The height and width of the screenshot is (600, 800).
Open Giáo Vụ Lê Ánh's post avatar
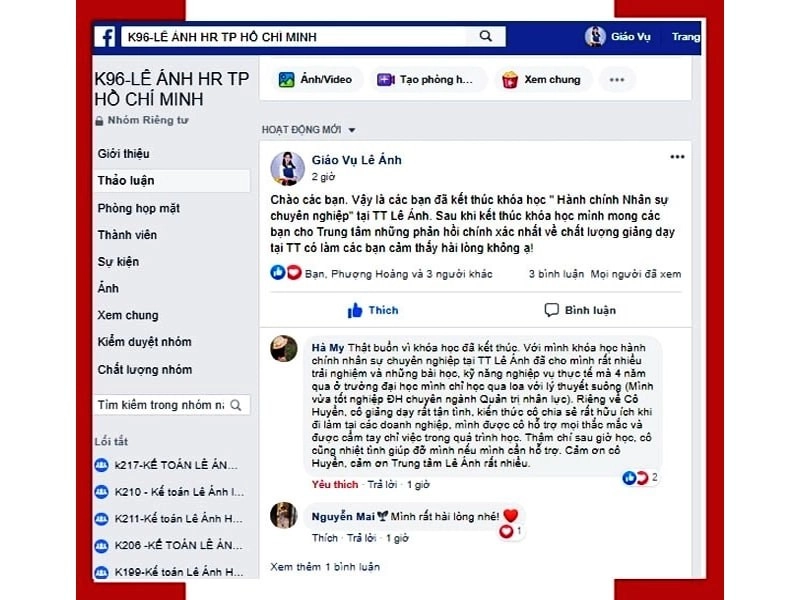[x=287, y=168]
